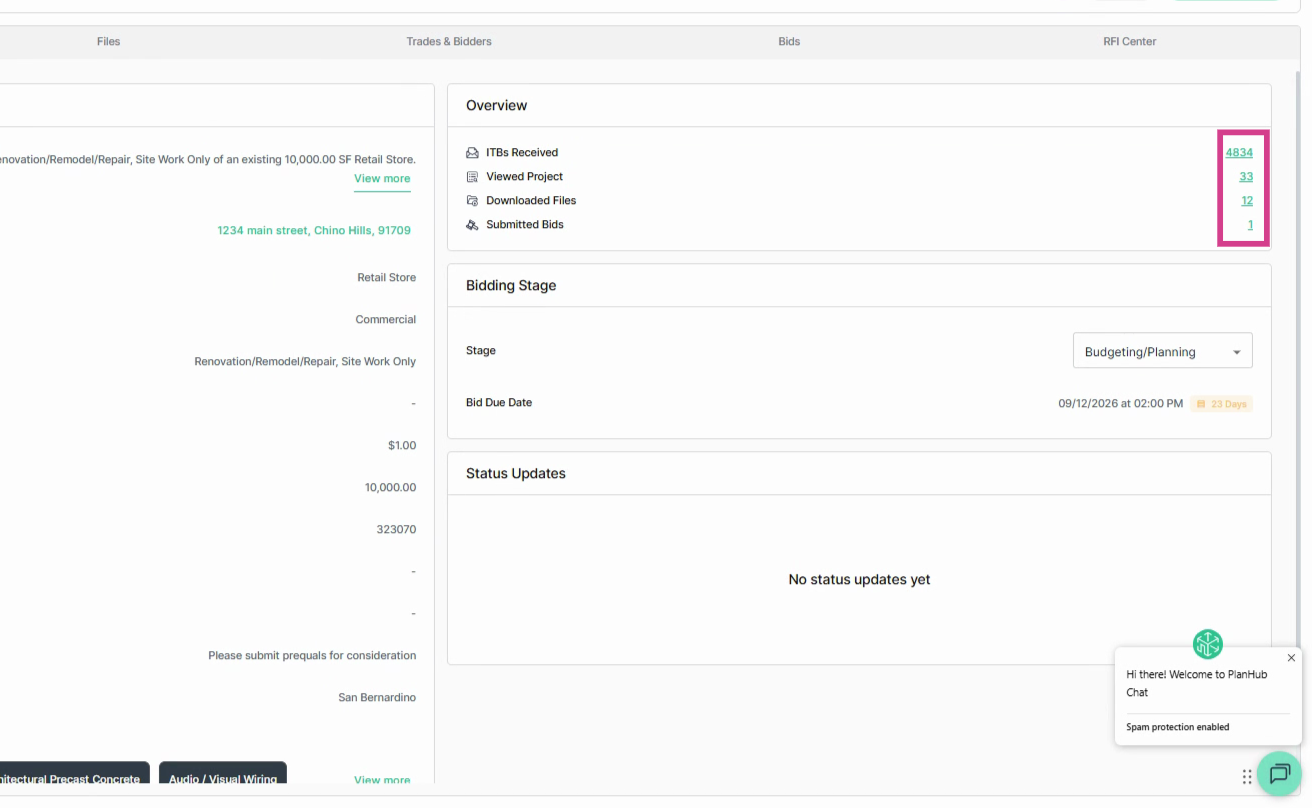Click the Downloaded Files icon
This screenshot has height=808, width=1312.
click(x=473, y=201)
